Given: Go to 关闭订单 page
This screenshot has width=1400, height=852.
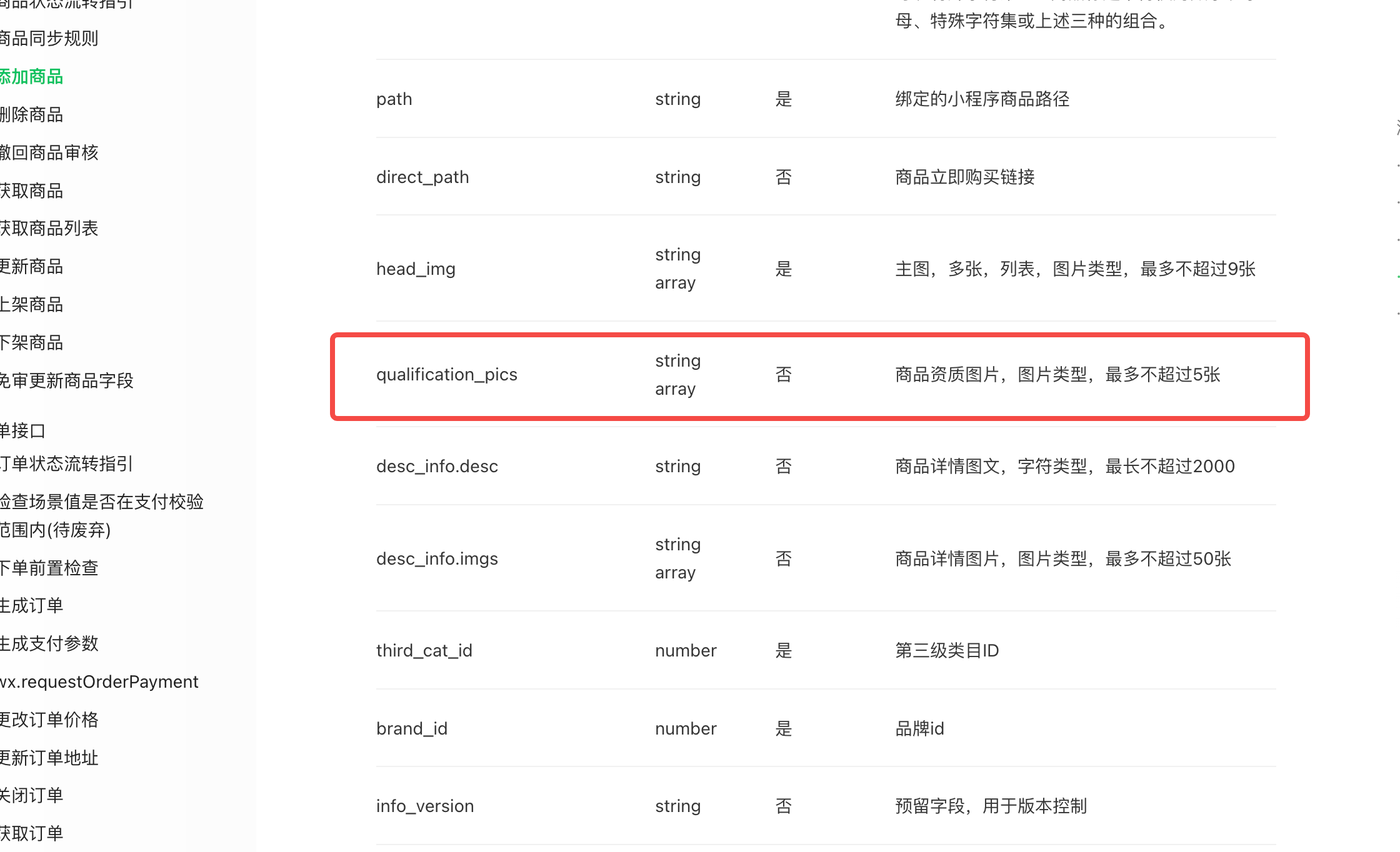Looking at the screenshot, I should coord(31,796).
